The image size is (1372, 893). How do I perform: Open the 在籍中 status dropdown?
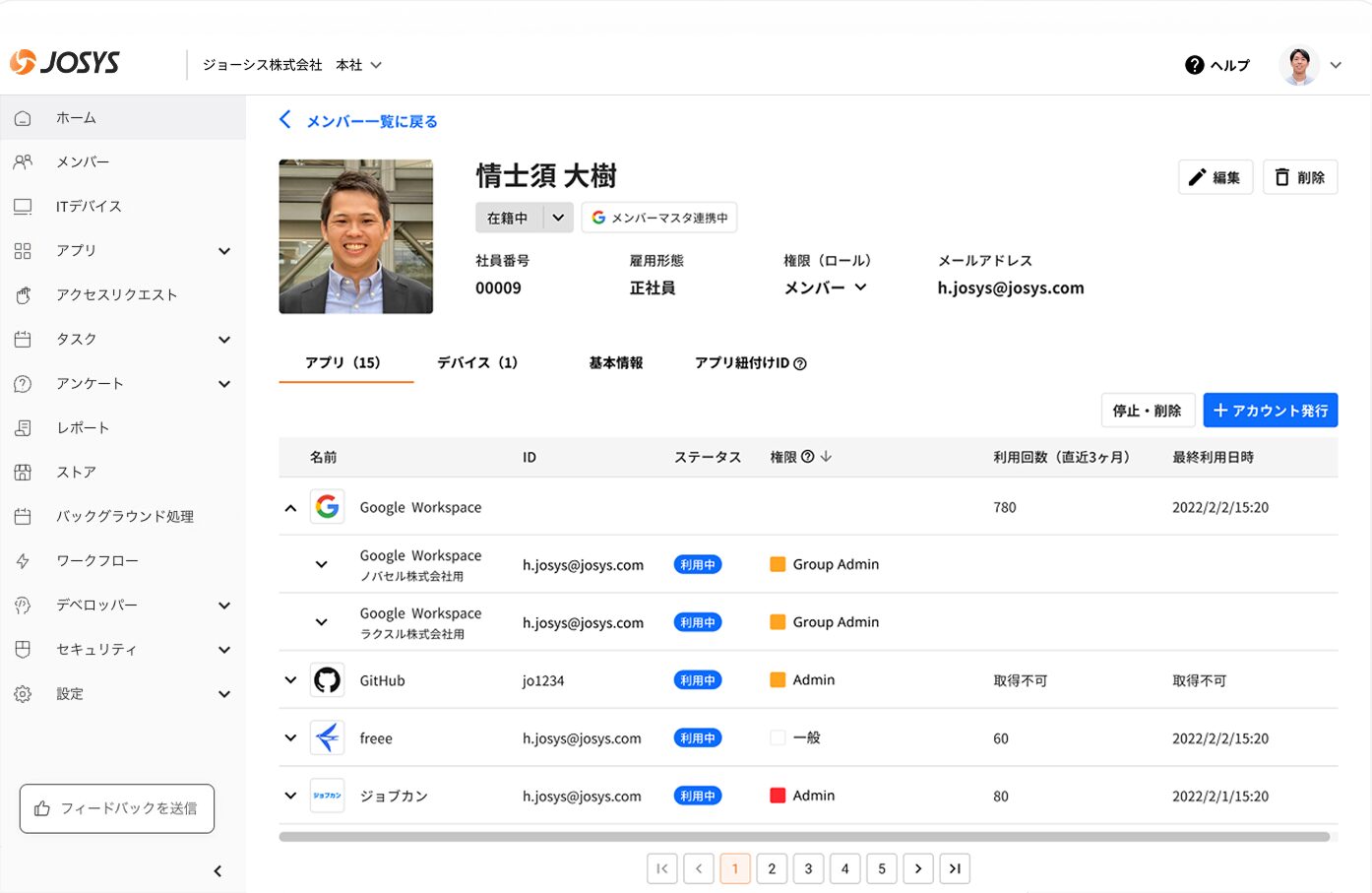[558, 218]
